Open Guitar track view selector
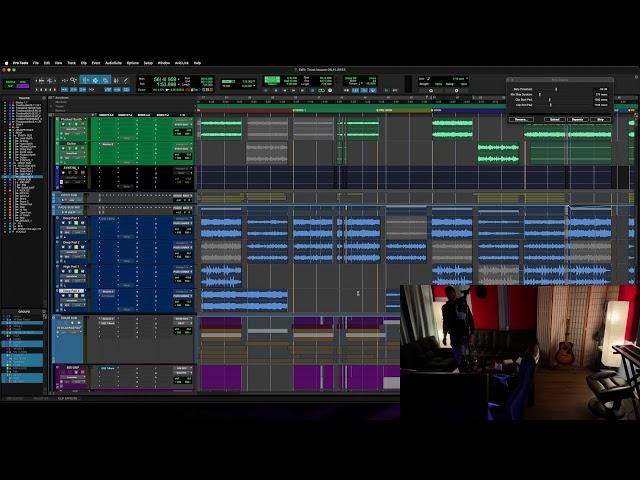 (73, 153)
